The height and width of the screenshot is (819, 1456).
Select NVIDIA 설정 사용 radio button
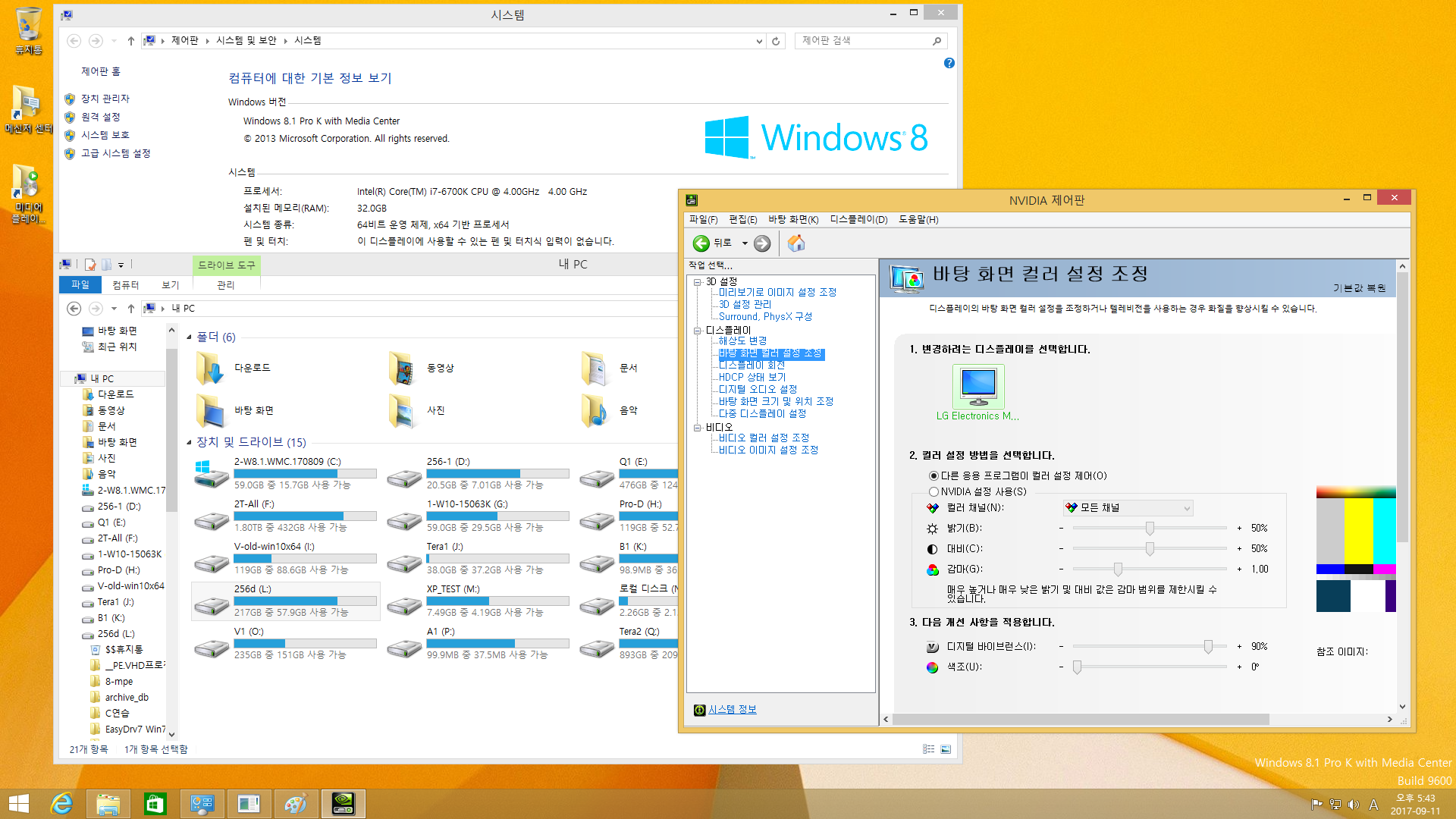pyautogui.click(x=934, y=492)
